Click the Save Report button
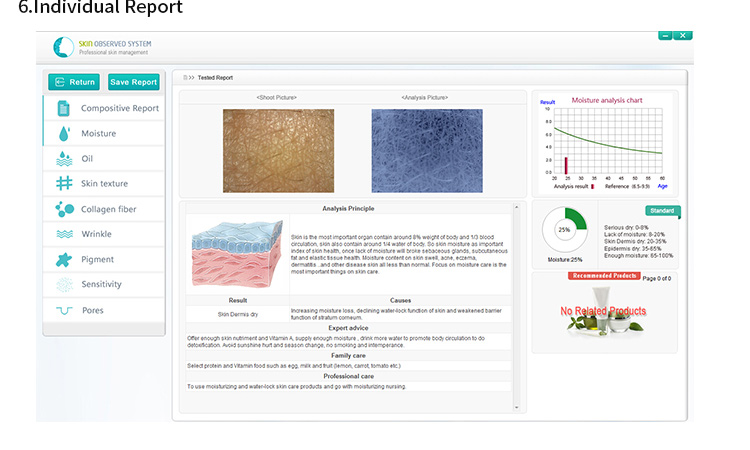The width and height of the screenshot is (750, 450). [x=133, y=82]
